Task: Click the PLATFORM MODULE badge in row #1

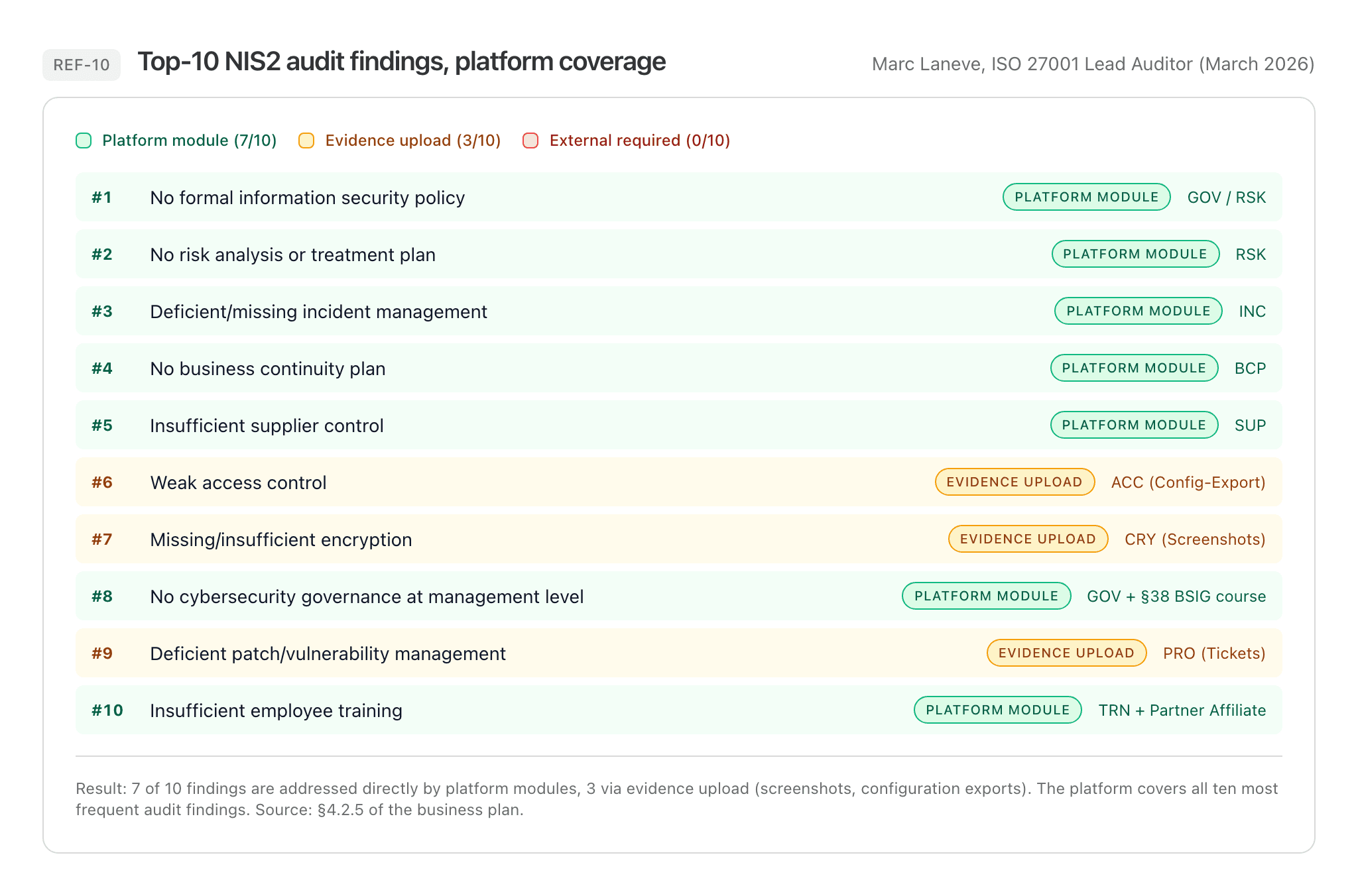Action: (1086, 197)
